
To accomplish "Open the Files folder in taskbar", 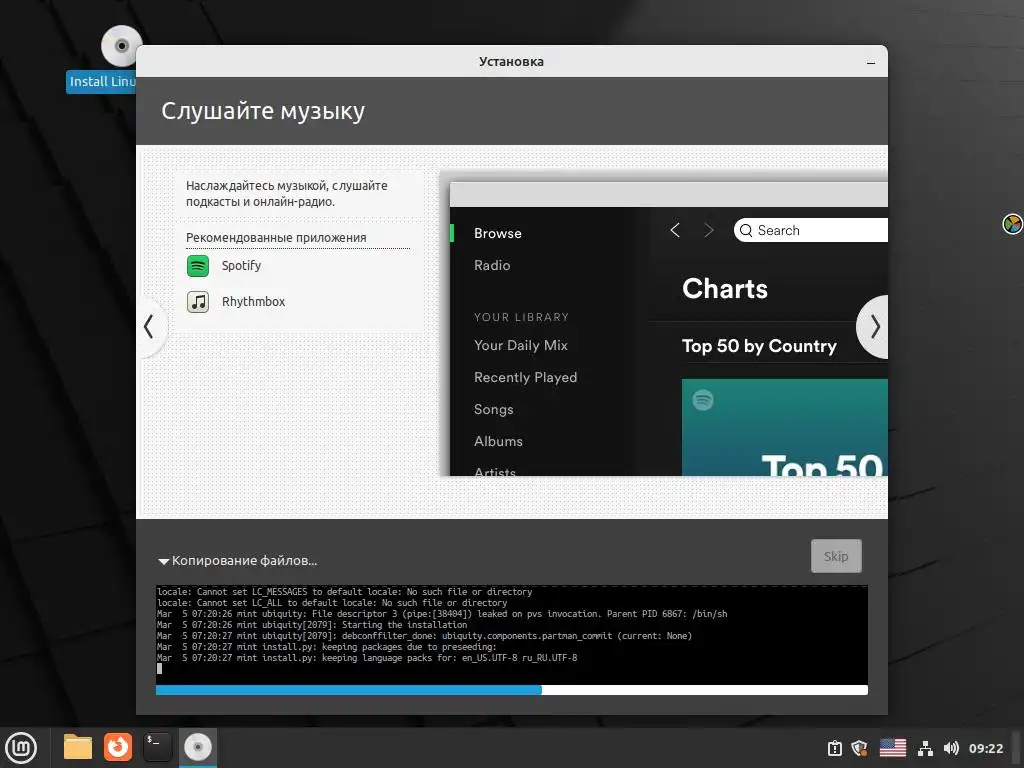I will click(78, 747).
